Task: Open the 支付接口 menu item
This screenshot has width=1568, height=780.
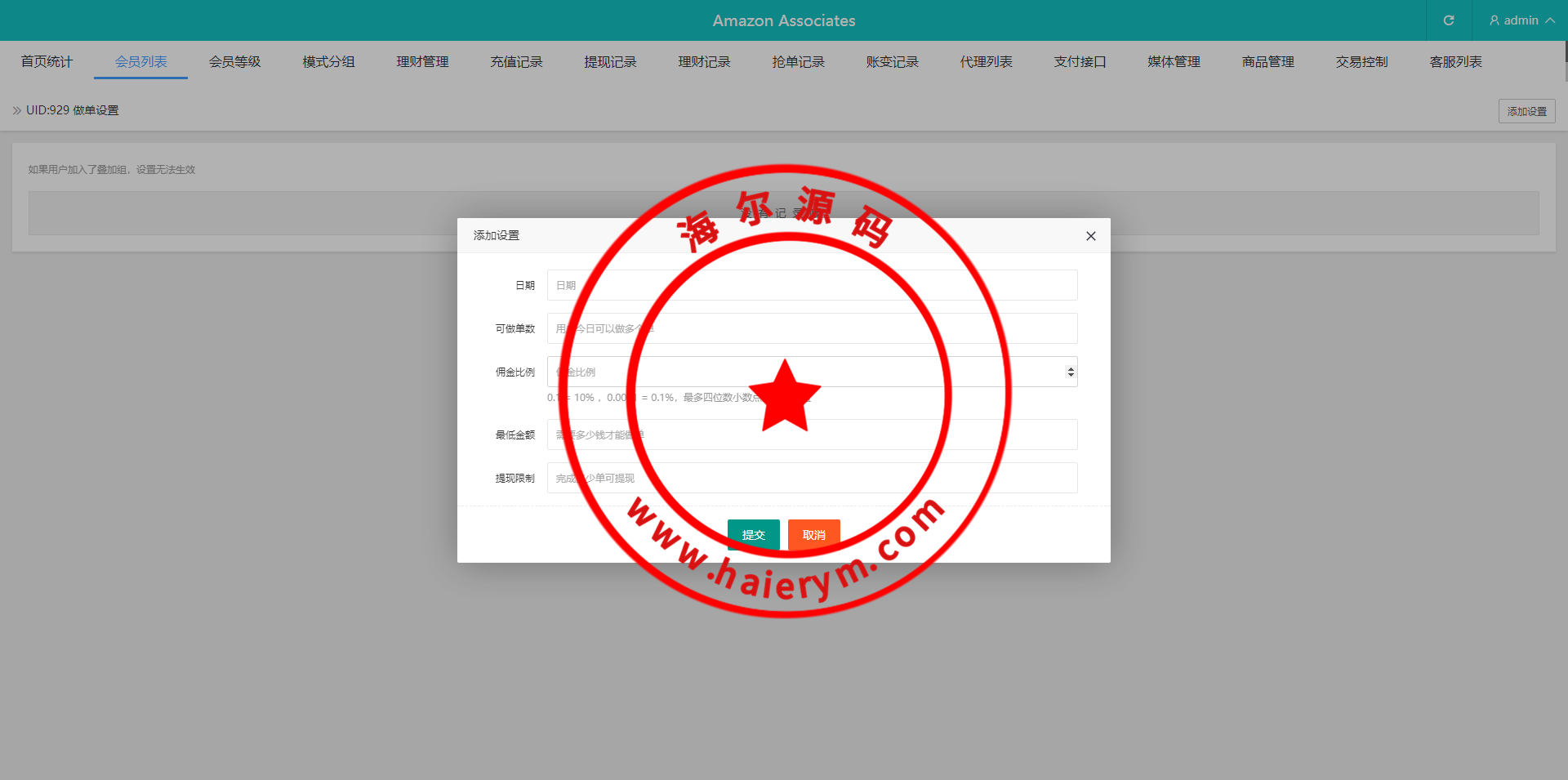Action: tap(1080, 62)
